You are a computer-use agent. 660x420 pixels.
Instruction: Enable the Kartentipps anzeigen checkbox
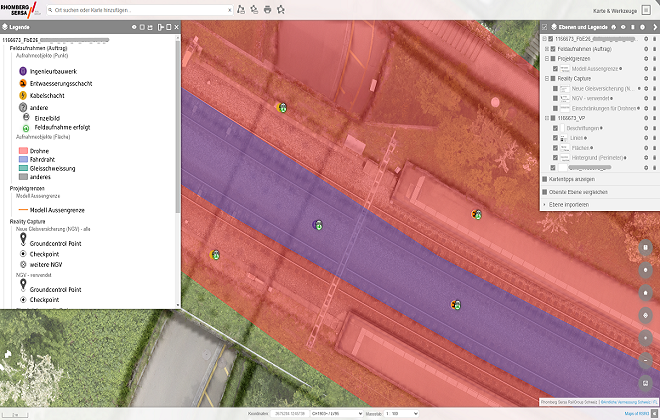[544, 179]
